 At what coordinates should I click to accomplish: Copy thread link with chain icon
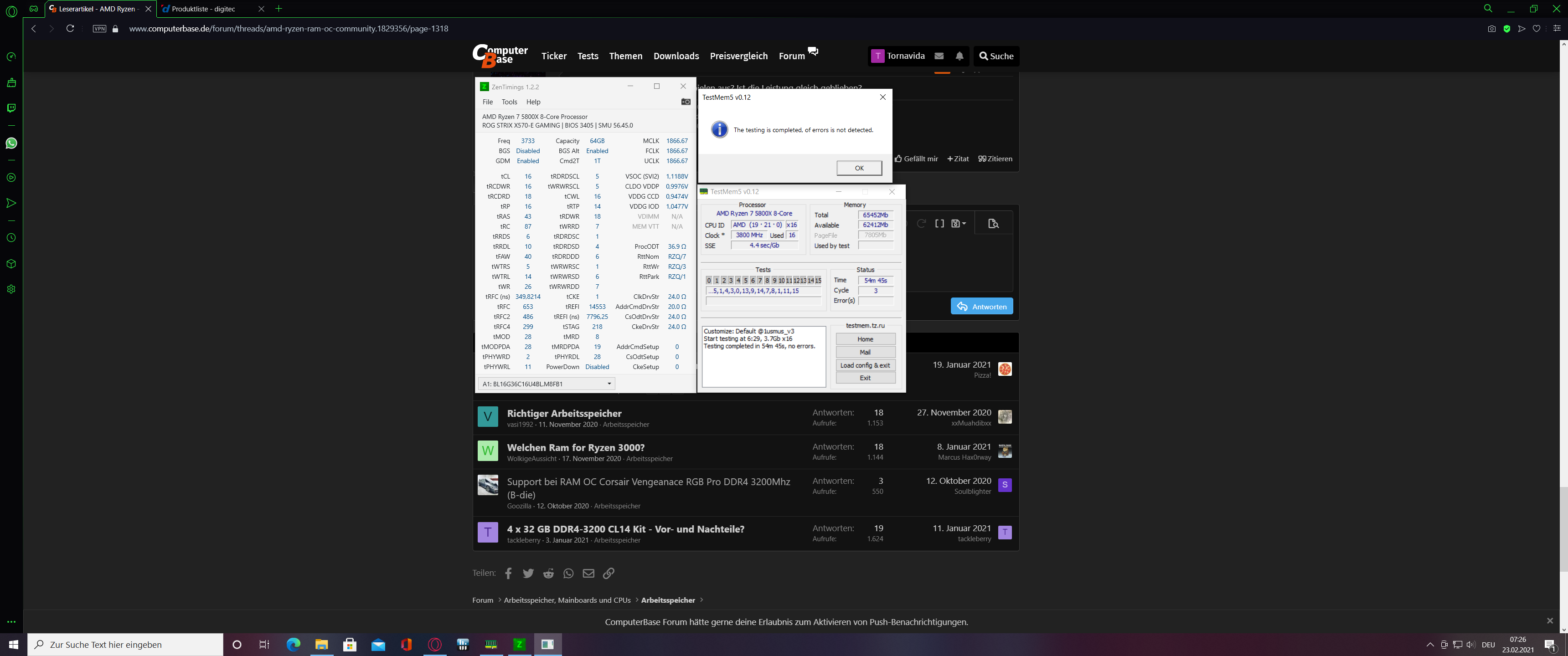[x=609, y=573]
